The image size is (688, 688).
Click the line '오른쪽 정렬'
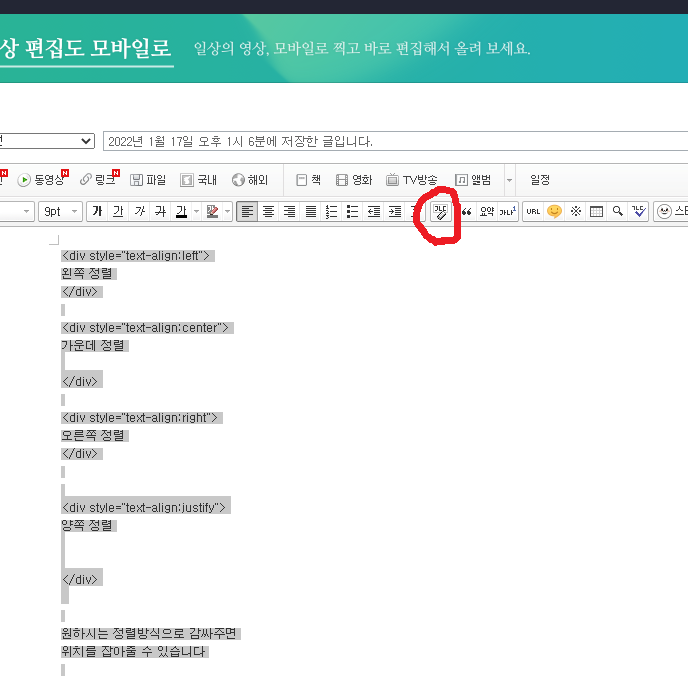94,435
